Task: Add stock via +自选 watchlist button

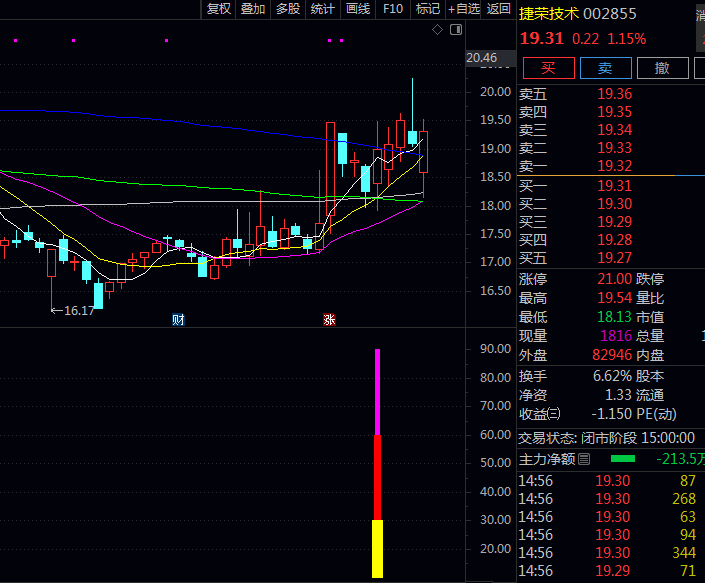Action: tap(464, 9)
